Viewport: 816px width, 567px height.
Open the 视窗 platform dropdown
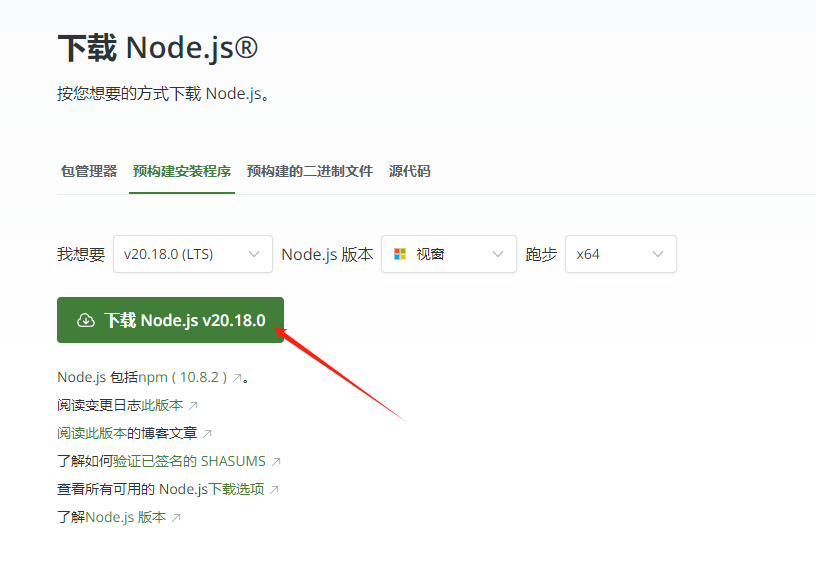[449, 254]
